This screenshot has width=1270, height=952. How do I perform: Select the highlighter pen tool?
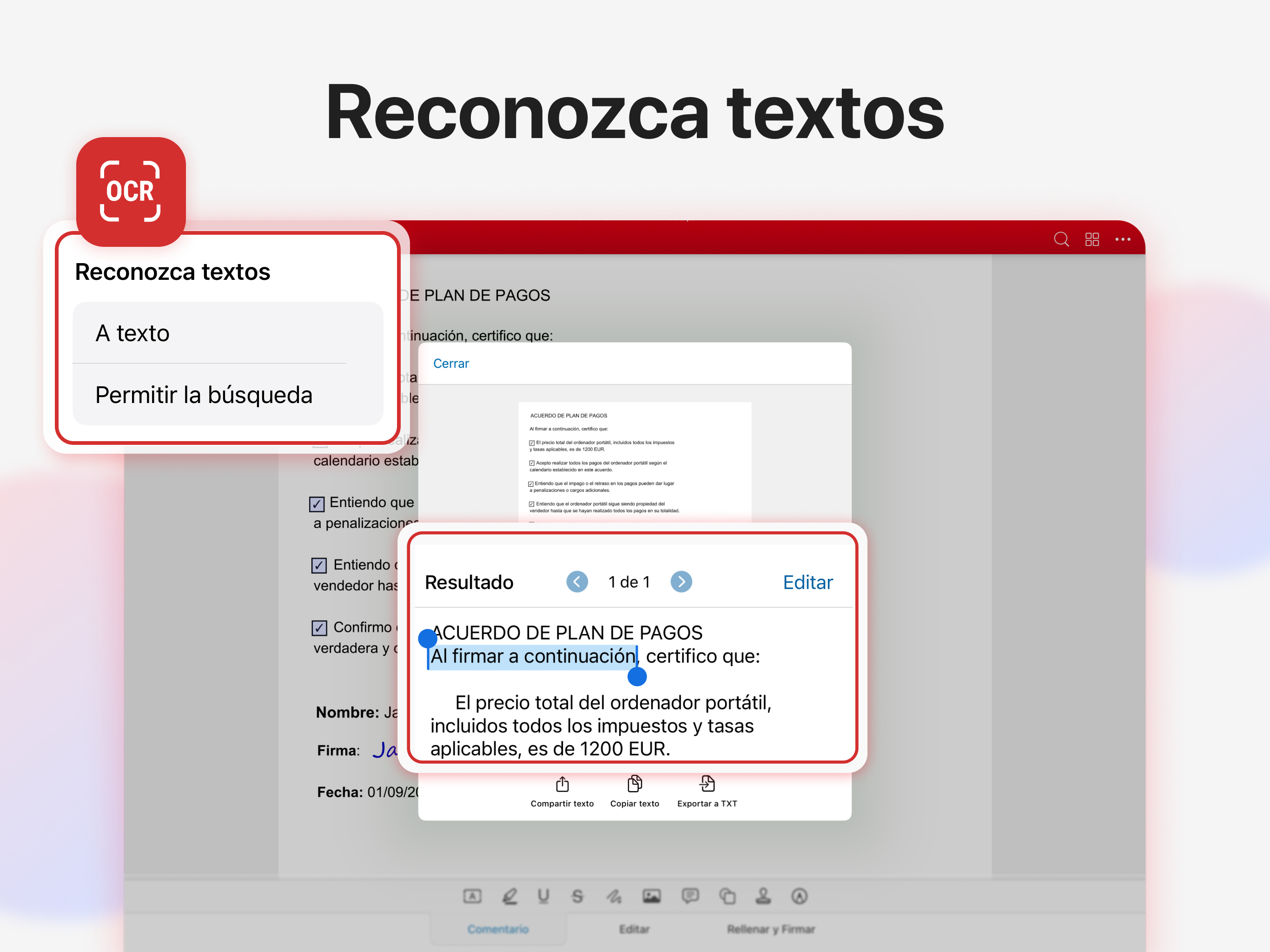[x=509, y=896]
